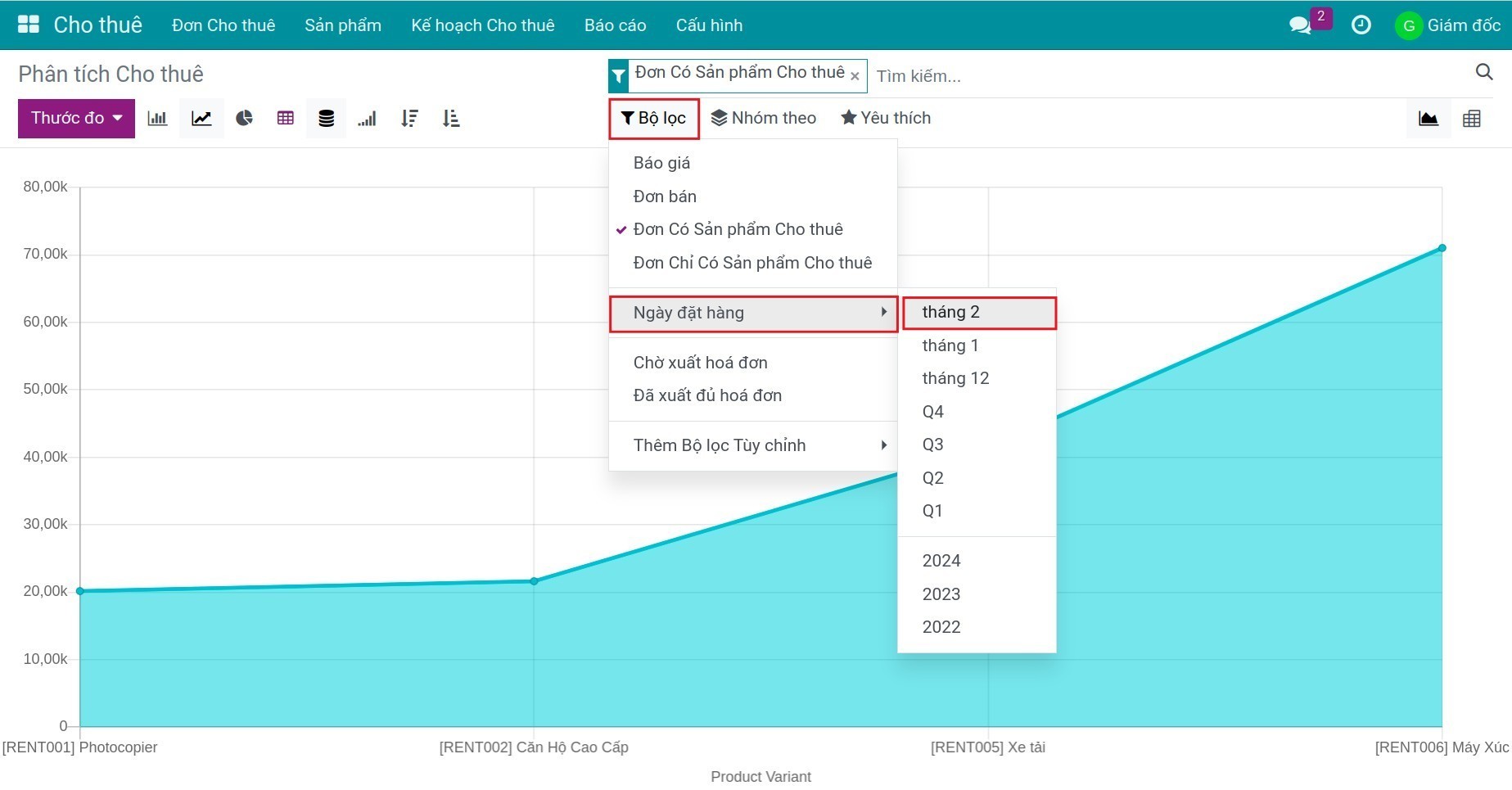Switch to pivot table view icon
1512x790 pixels.
(1471, 119)
